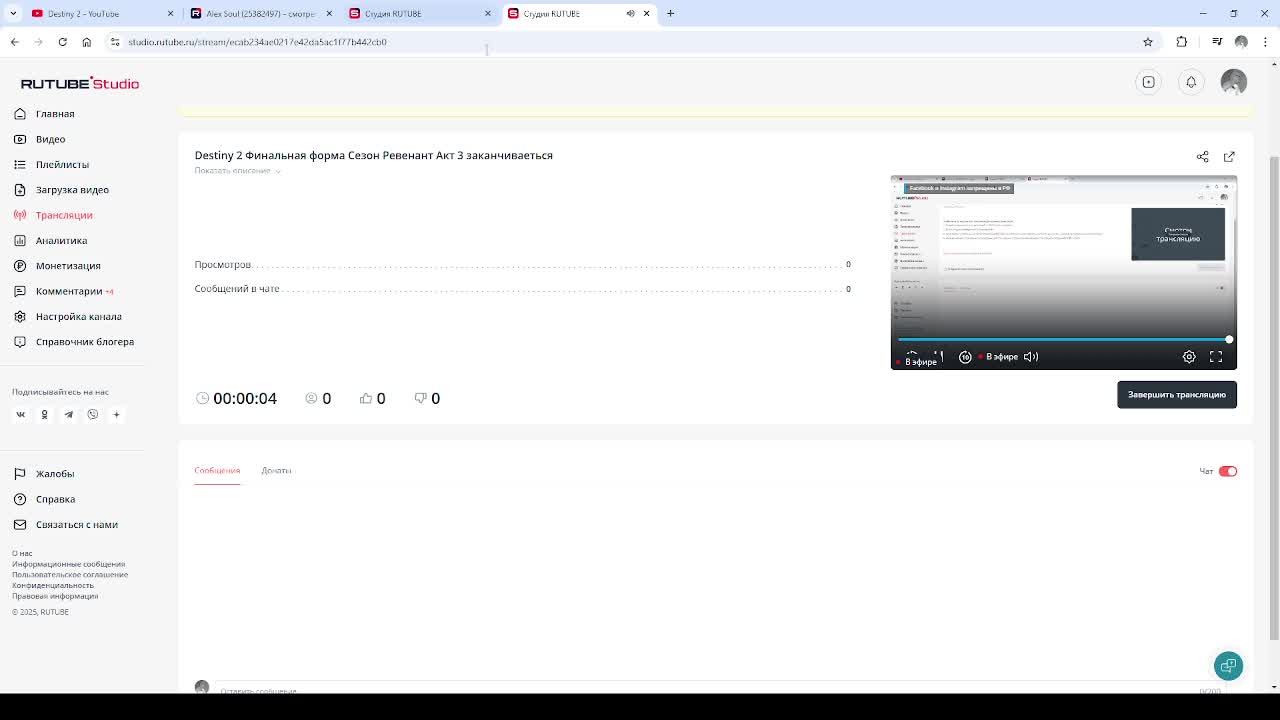Image resolution: width=1280 pixels, height=720 pixels.
Task: Click the Жалобы flag icon
Action: (20, 474)
